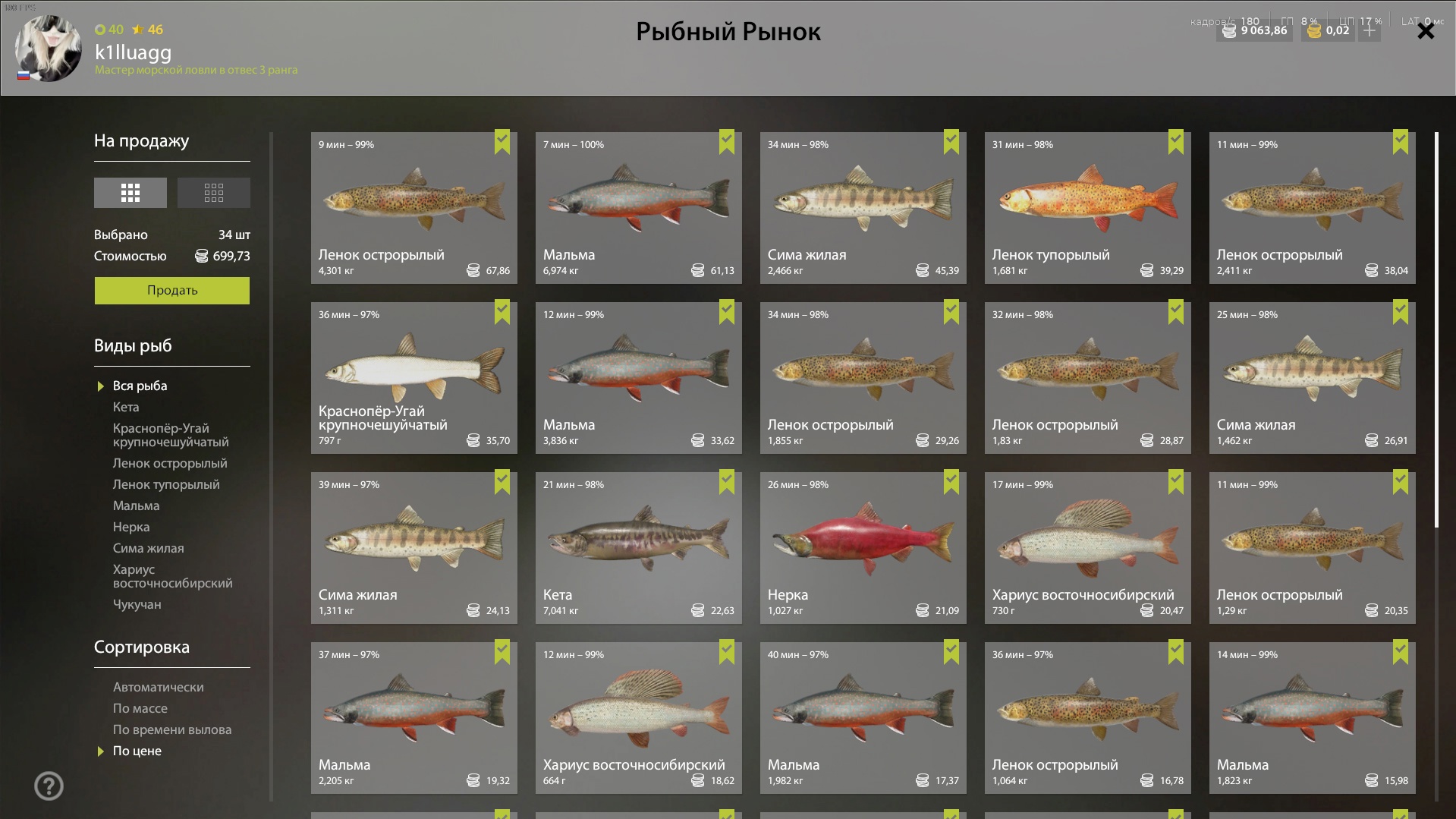
Task: Show only Хариус восточносибирский fish
Action: 173,576
